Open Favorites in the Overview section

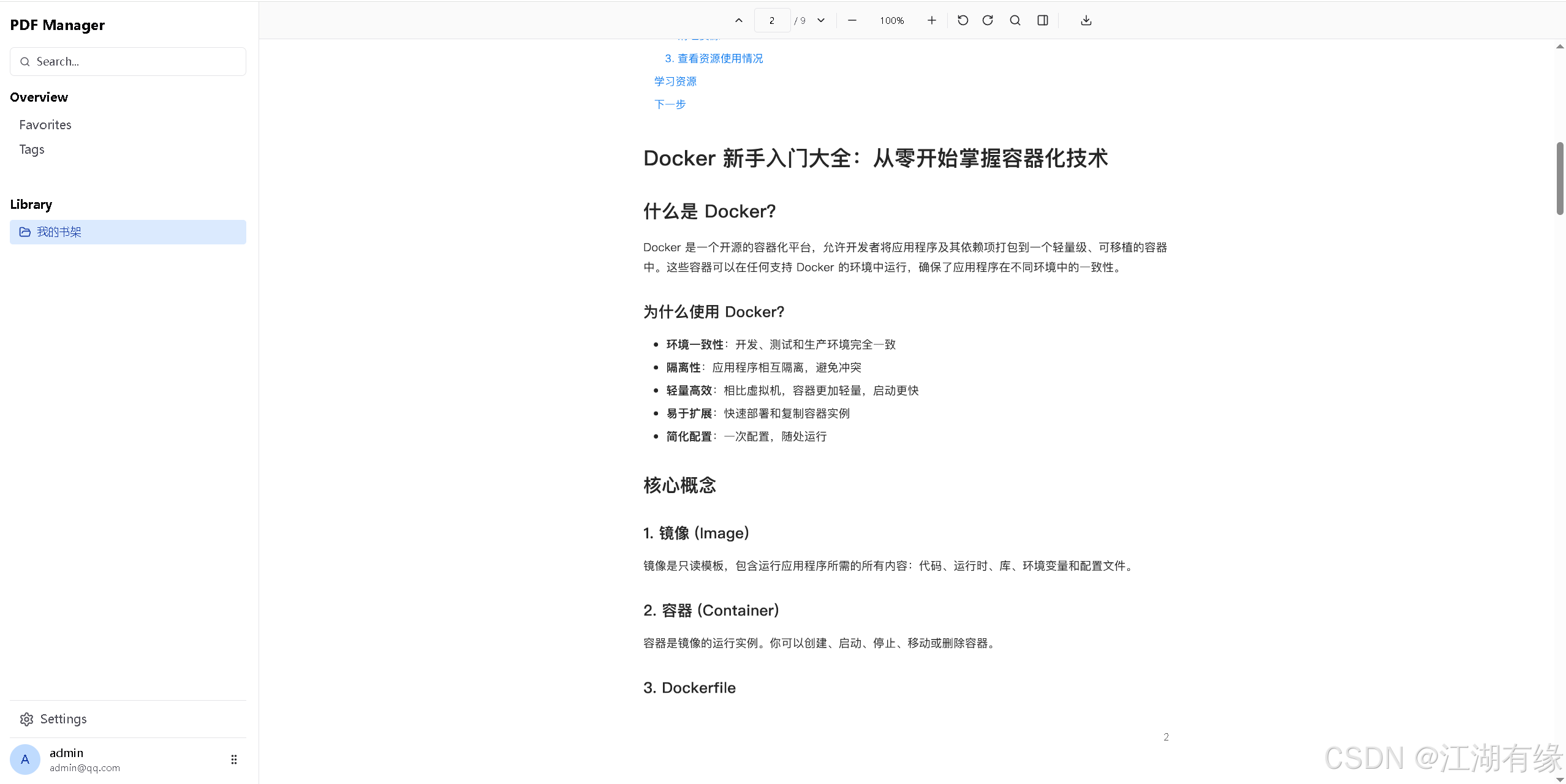45,125
